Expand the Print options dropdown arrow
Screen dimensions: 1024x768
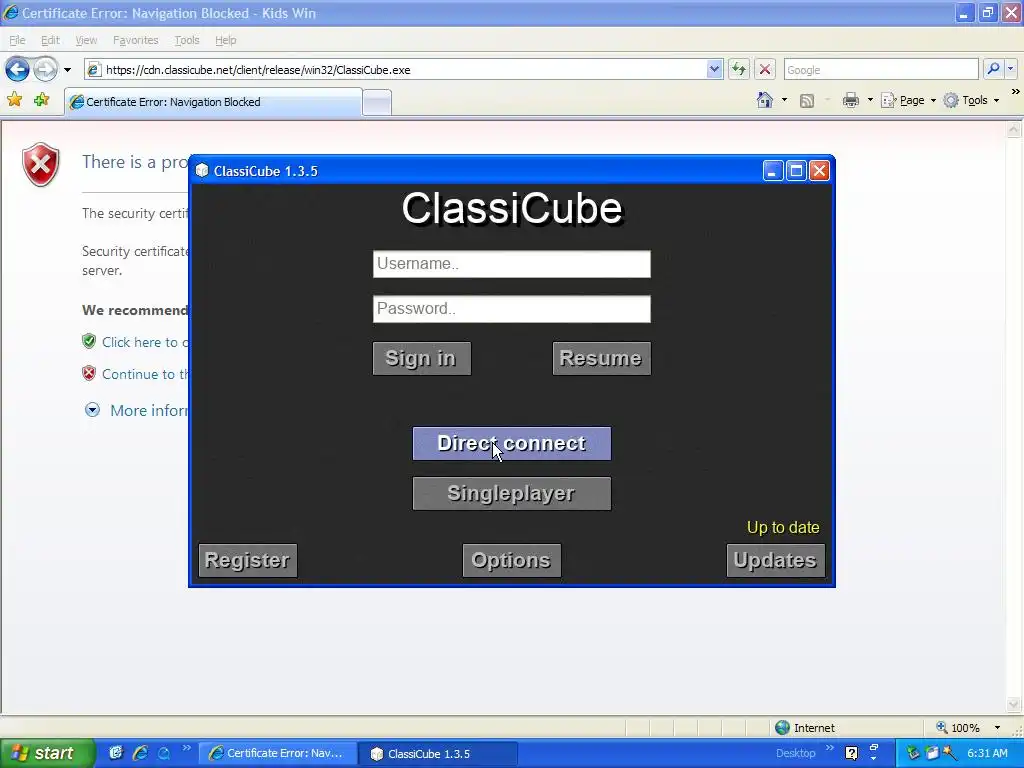click(870, 100)
